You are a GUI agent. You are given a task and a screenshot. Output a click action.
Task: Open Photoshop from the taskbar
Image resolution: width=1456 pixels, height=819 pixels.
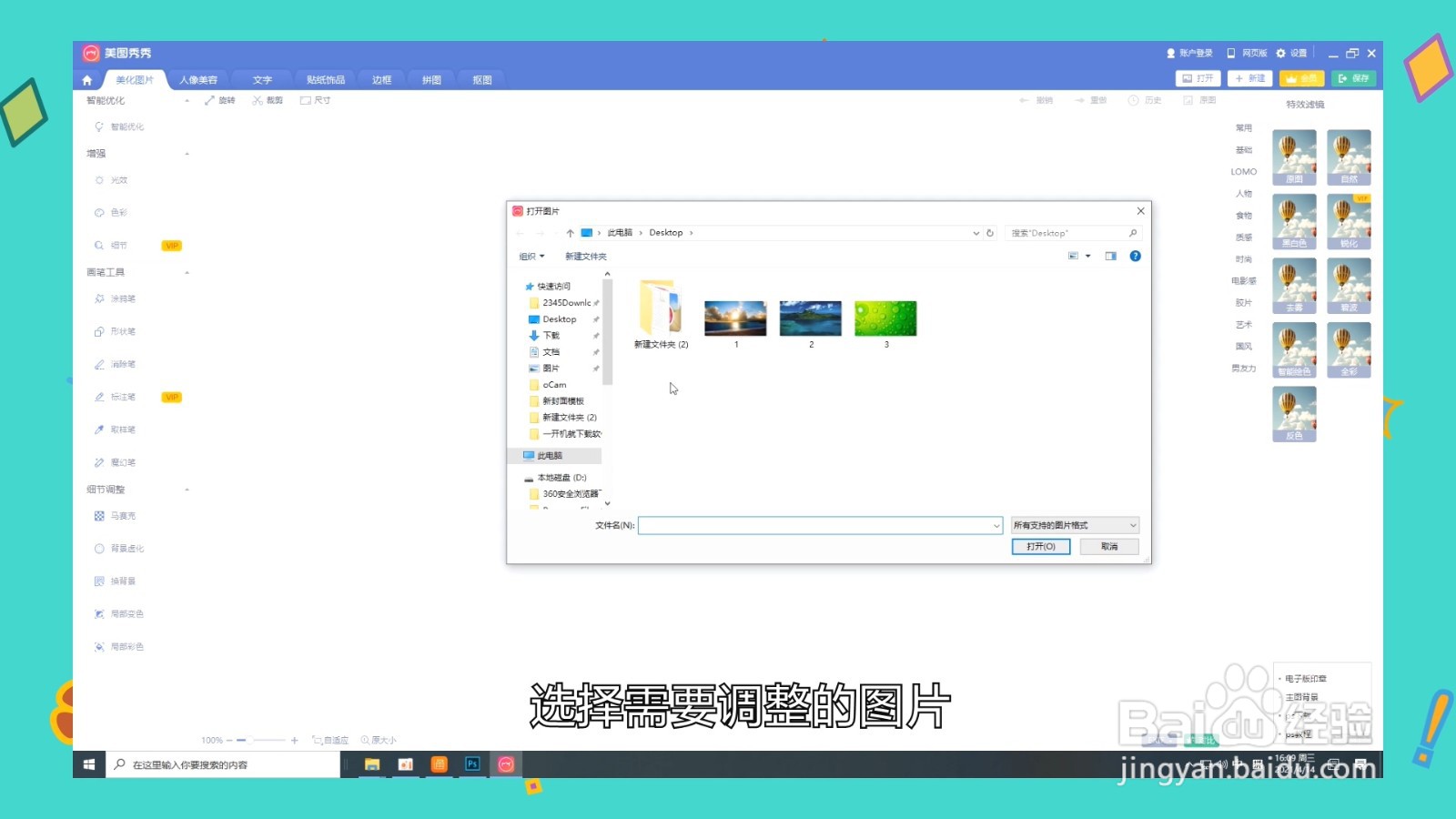472,764
